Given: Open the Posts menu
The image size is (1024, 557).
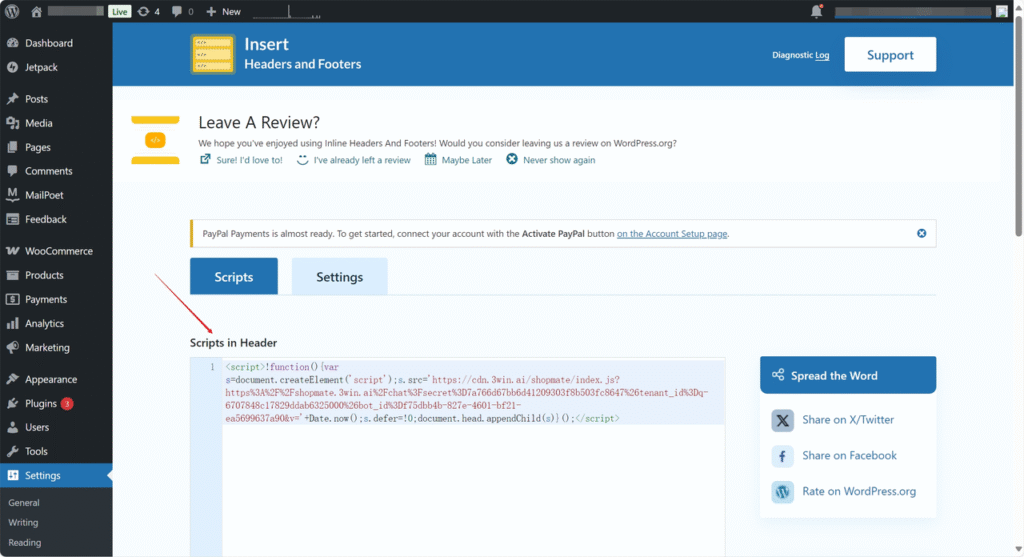Looking at the screenshot, I should pyautogui.click(x=37, y=99).
